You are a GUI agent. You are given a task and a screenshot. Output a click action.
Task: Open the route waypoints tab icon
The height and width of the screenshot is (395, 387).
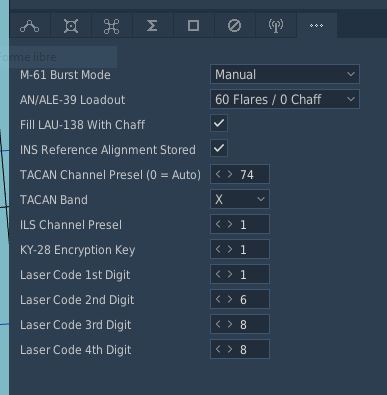30,26
